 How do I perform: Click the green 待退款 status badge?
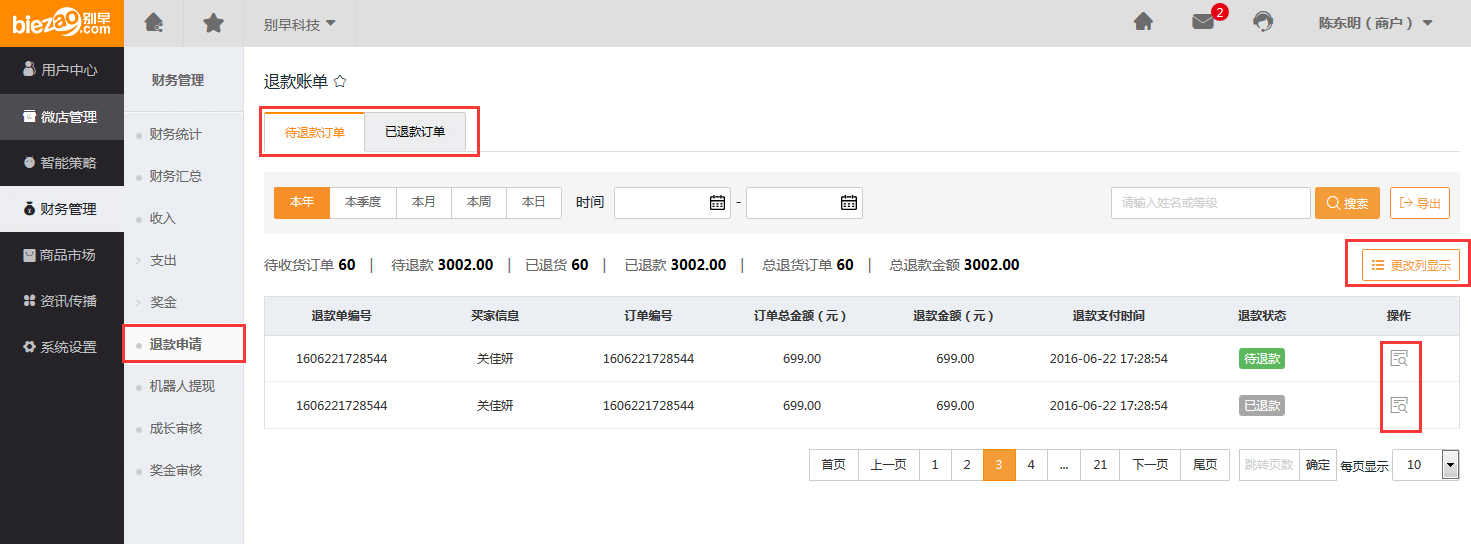point(1262,359)
